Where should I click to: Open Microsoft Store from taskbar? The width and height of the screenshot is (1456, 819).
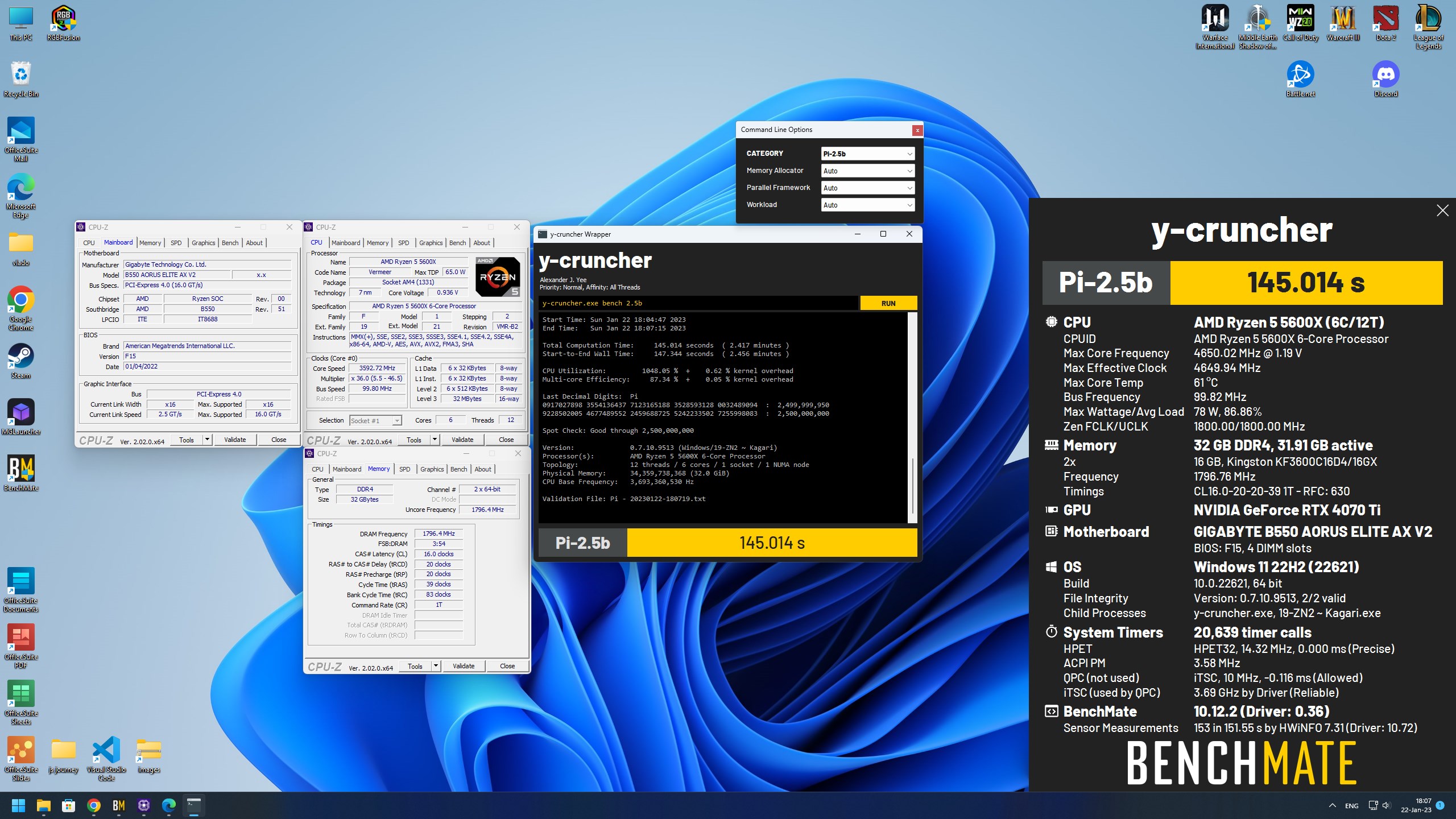point(69,805)
